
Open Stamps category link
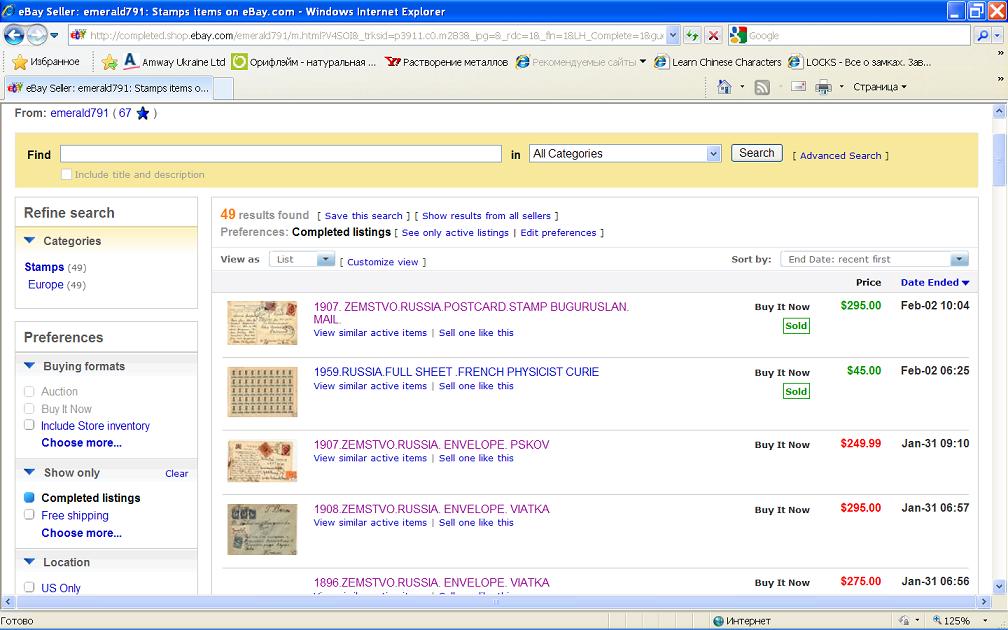tap(44, 267)
